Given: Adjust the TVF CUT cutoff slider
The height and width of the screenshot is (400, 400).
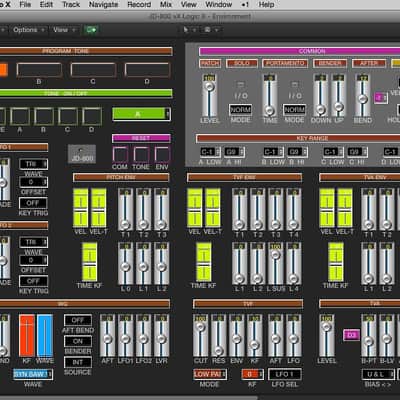Looking at the screenshot, I should pyautogui.click(x=200, y=335).
